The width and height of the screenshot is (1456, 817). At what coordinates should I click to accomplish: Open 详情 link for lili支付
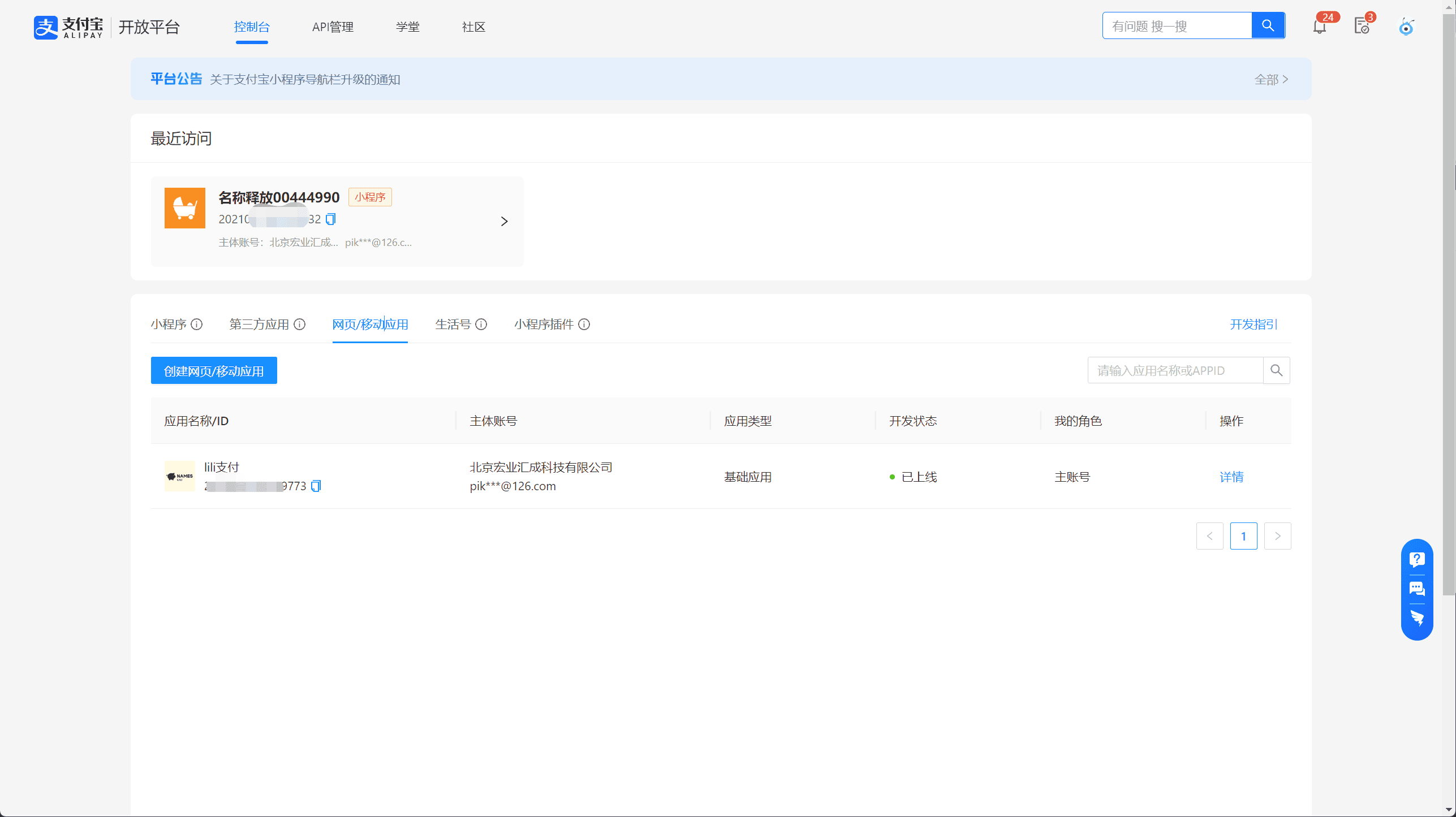(x=1231, y=477)
